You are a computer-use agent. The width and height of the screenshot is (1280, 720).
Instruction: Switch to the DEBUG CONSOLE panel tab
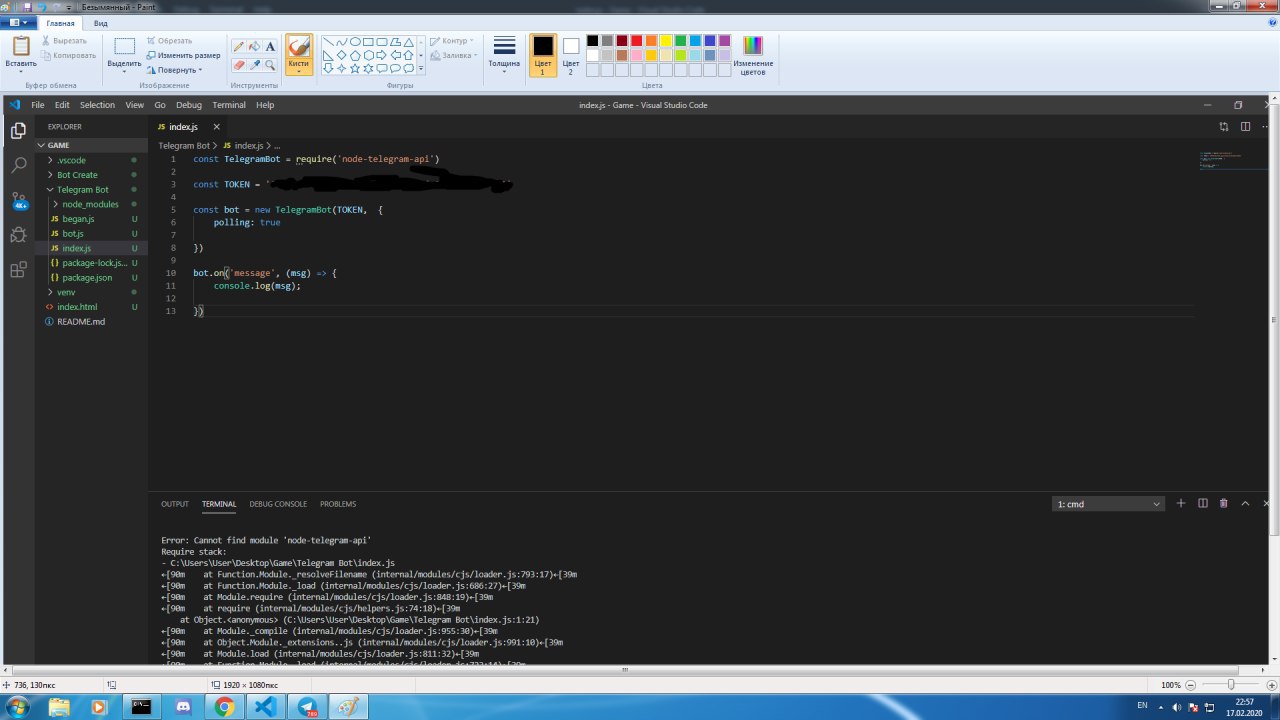(278, 504)
